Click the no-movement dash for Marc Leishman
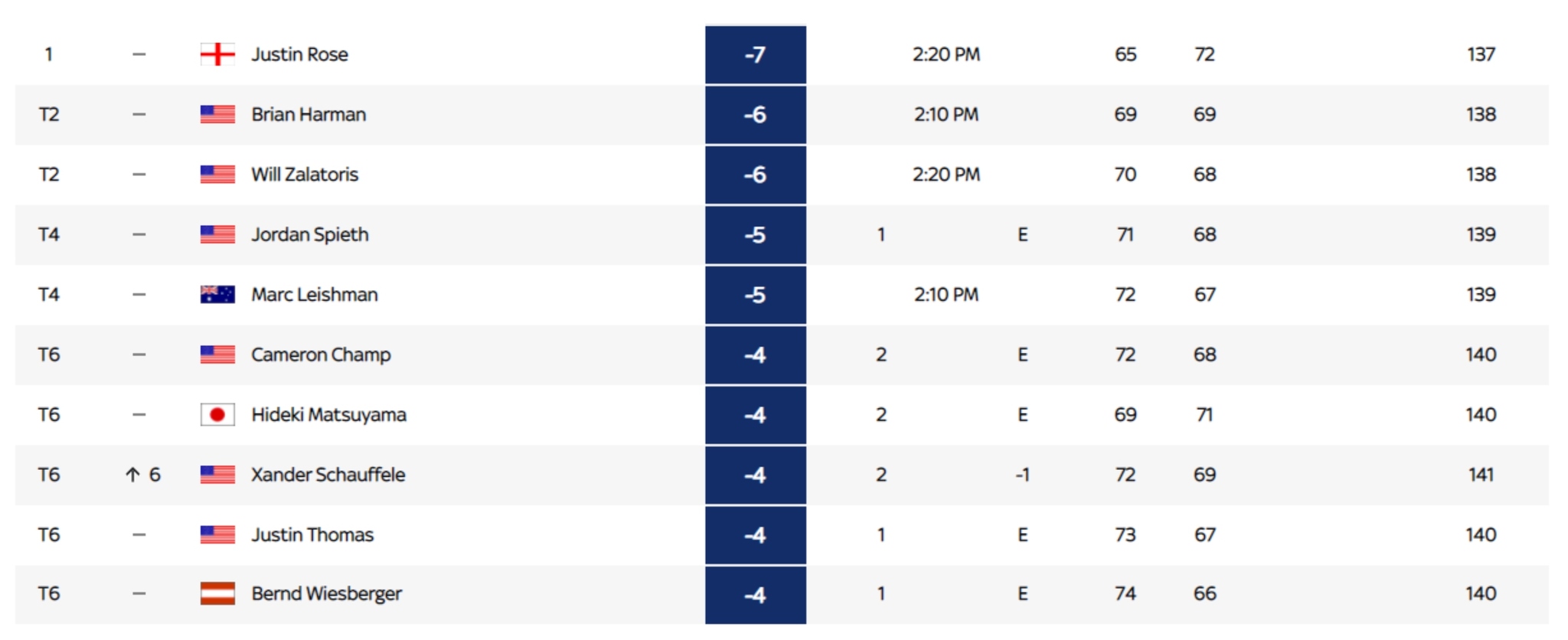1568x640 pixels. [x=139, y=295]
